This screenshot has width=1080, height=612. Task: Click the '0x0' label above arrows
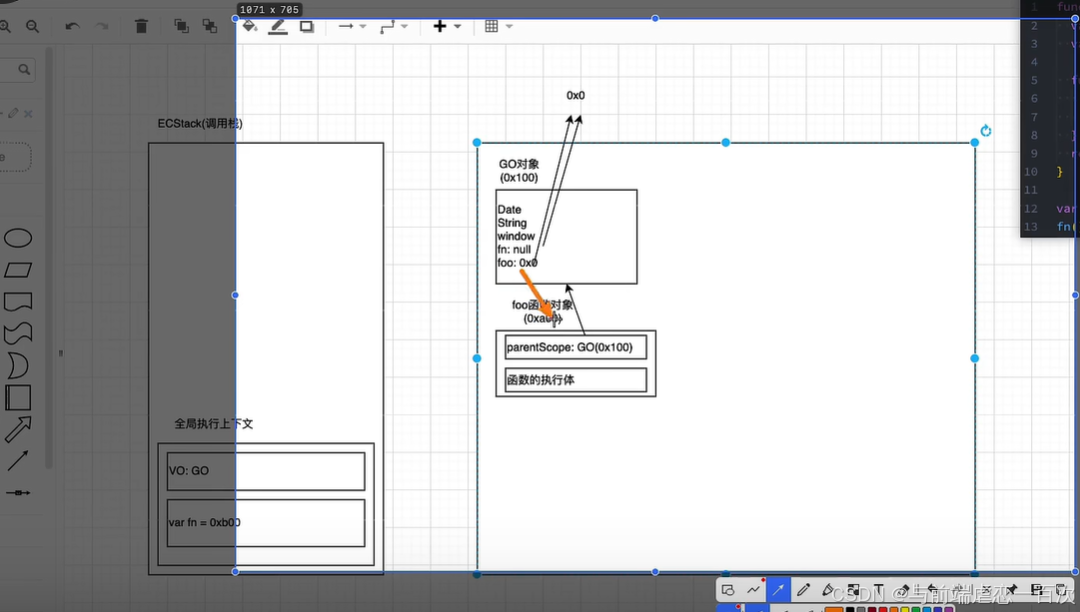(x=575, y=95)
